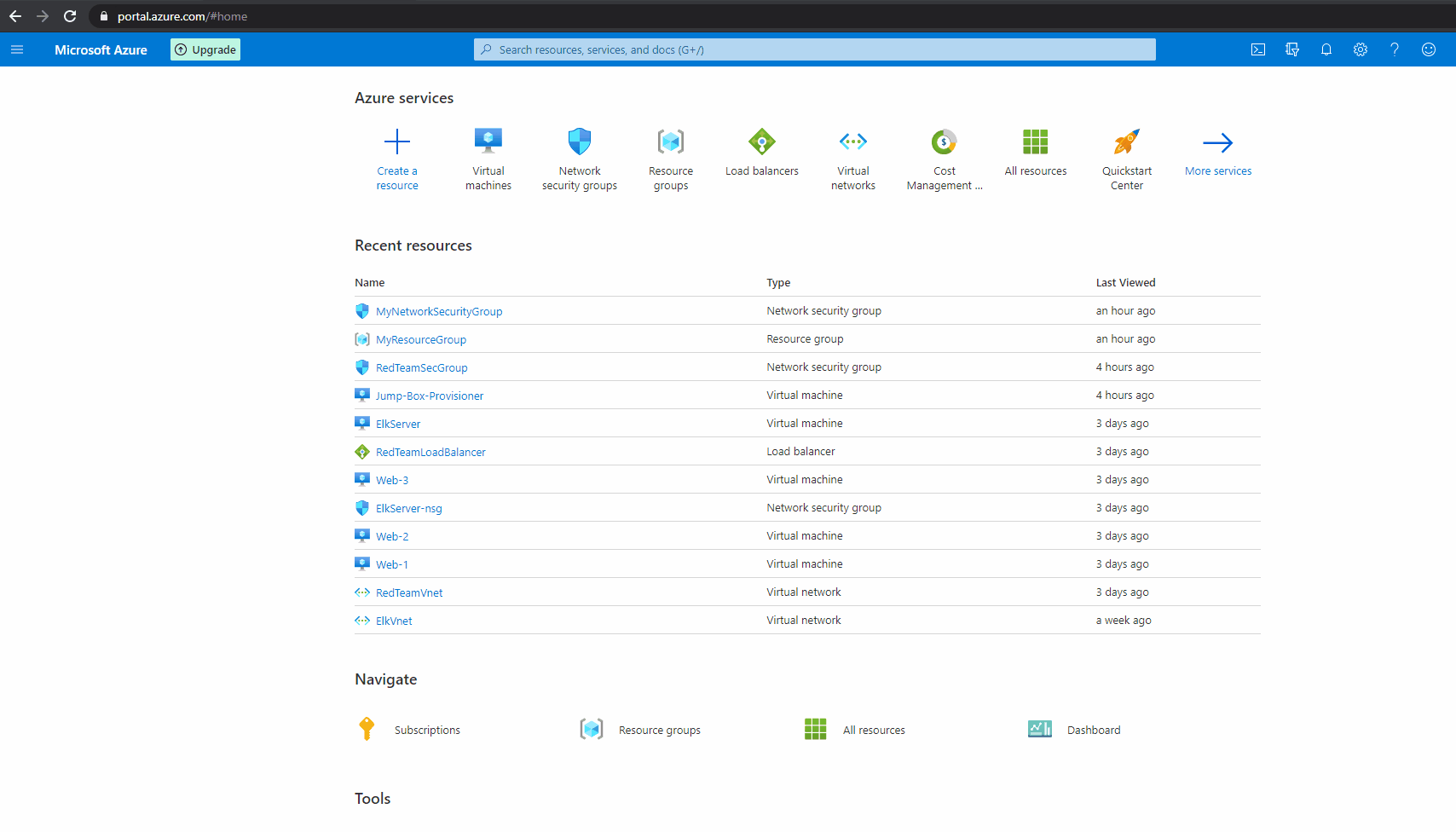Image resolution: width=1456 pixels, height=832 pixels.
Task: Open ElkVnet virtual network
Action: pyautogui.click(x=394, y=621)
